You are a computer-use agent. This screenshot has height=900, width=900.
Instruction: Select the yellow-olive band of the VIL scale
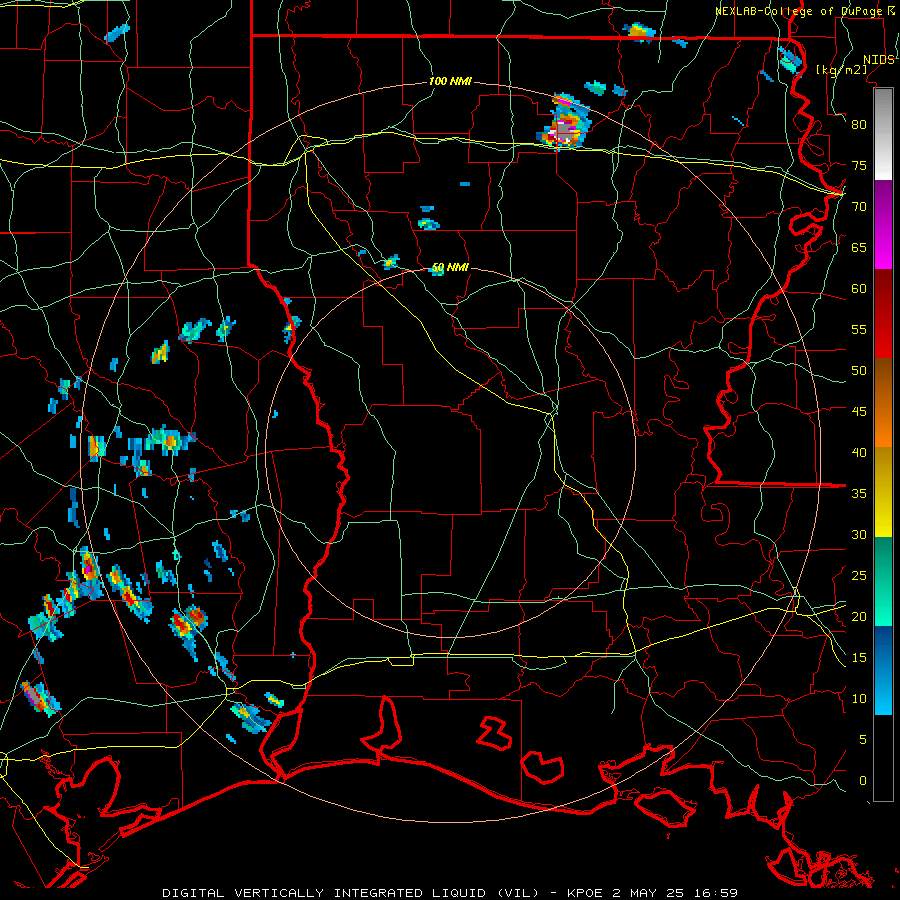[883, 492]
